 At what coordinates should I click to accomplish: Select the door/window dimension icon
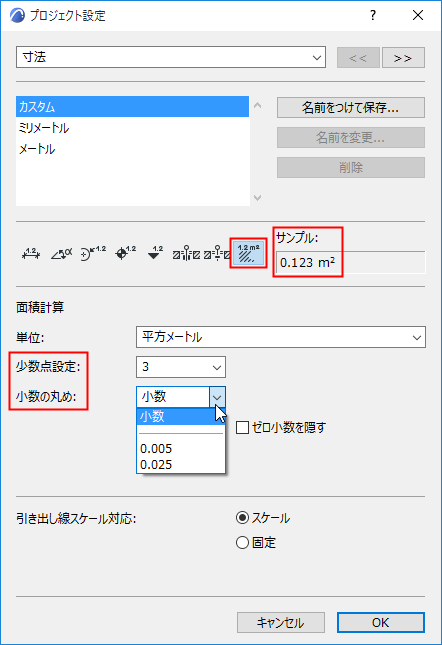[x=186, y=254]
